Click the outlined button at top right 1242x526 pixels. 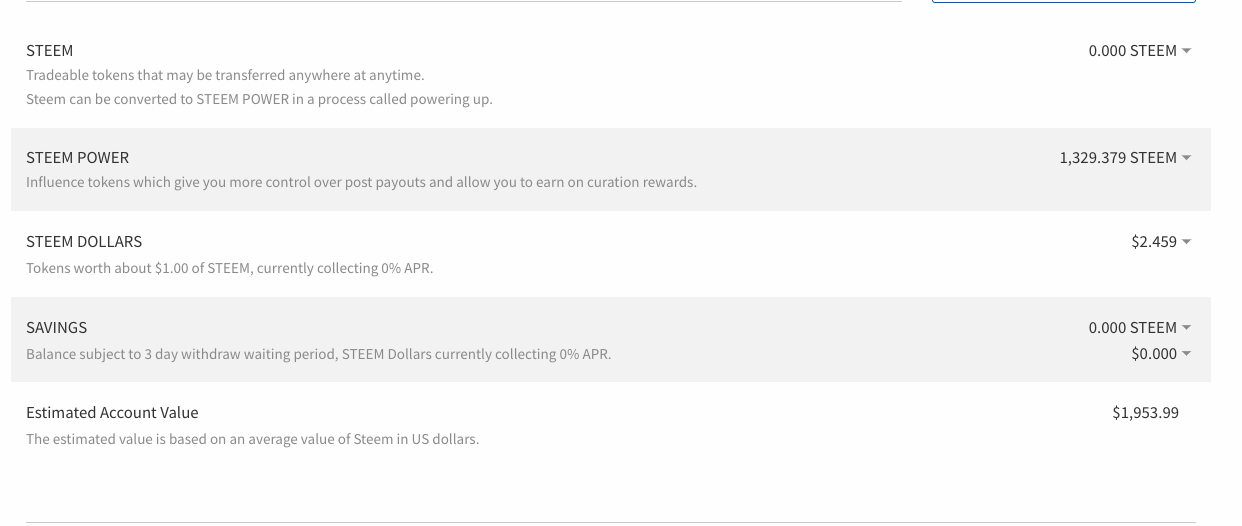1063,1
